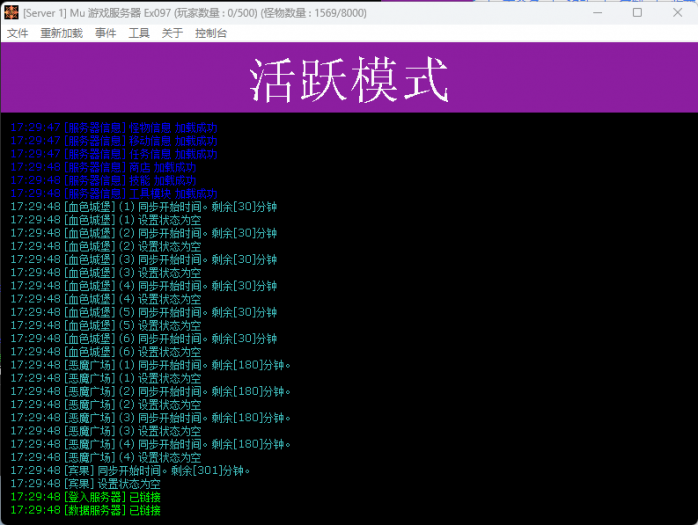Select log line 技能 加载成功

coord(103,180)
